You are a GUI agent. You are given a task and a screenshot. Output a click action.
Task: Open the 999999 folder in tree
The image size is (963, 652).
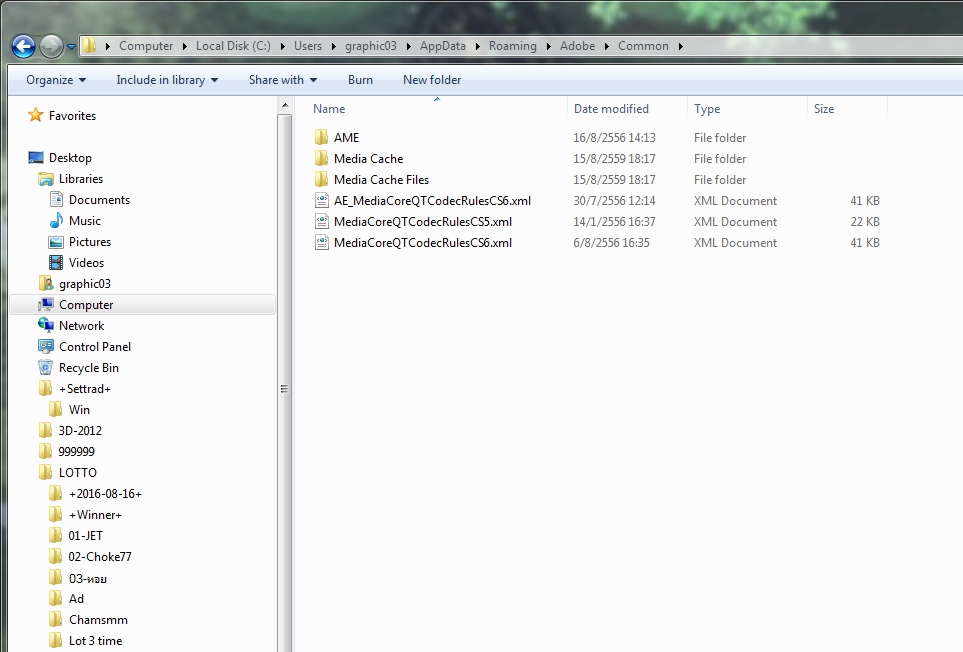click(x=77, y=451)
